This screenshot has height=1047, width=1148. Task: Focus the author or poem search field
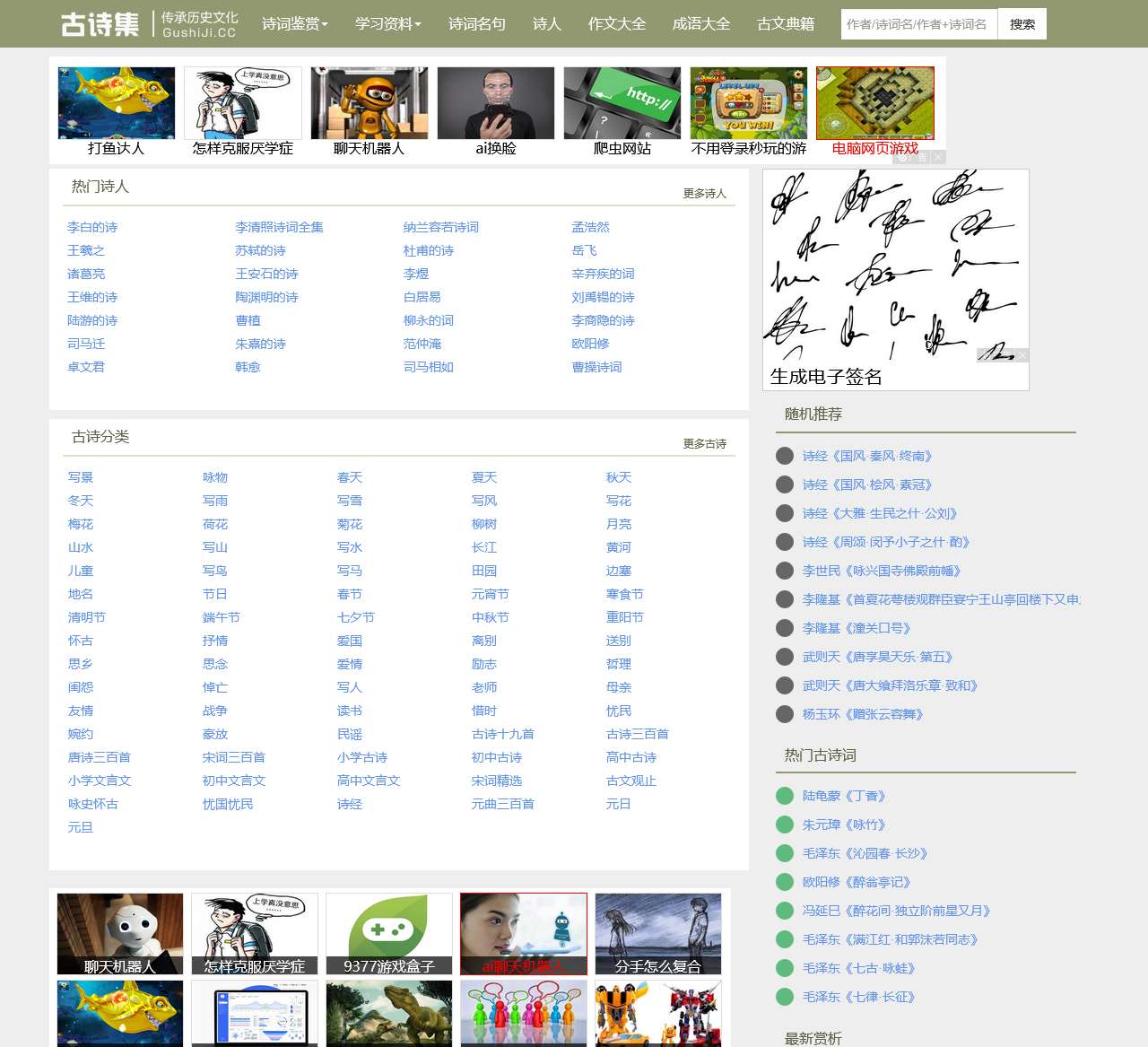pyautogui.click(x=919, y=24)
